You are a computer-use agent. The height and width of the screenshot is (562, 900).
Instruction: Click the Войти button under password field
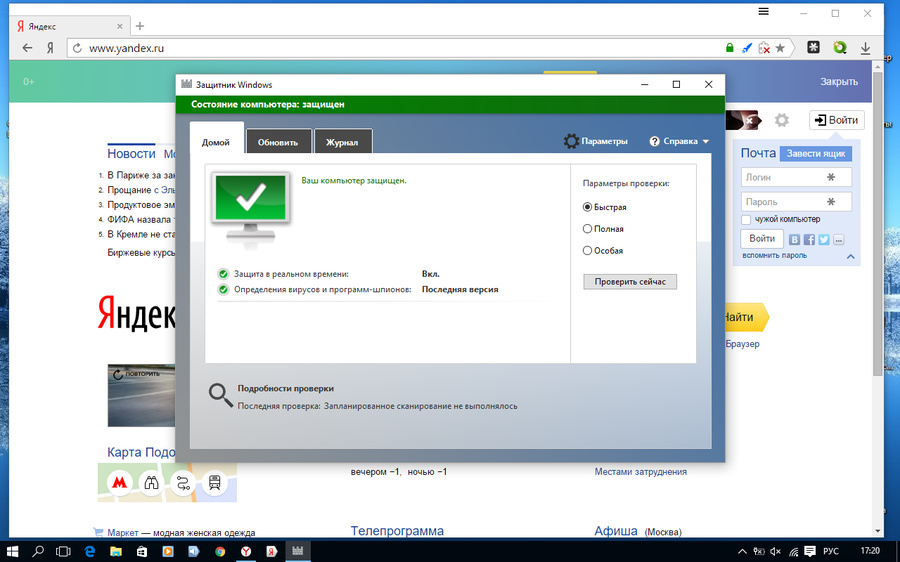pos(762,238)
